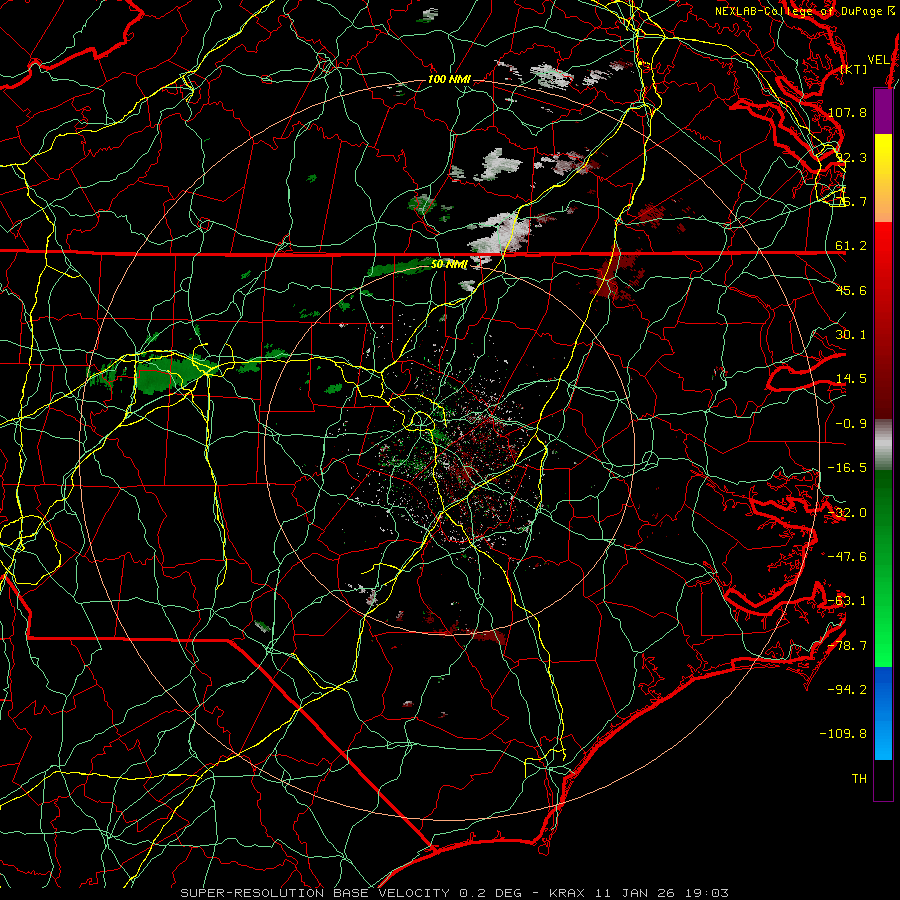Click the TH legend label
900x900 pixels.
coord(859,779)
